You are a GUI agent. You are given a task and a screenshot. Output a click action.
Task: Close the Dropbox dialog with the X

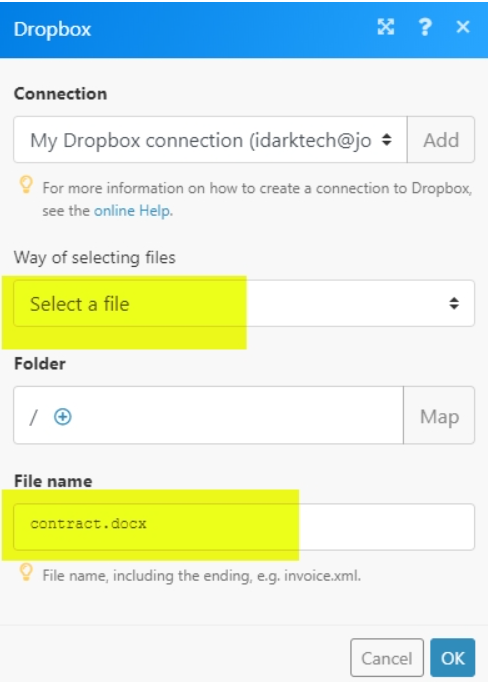point(463,27)
